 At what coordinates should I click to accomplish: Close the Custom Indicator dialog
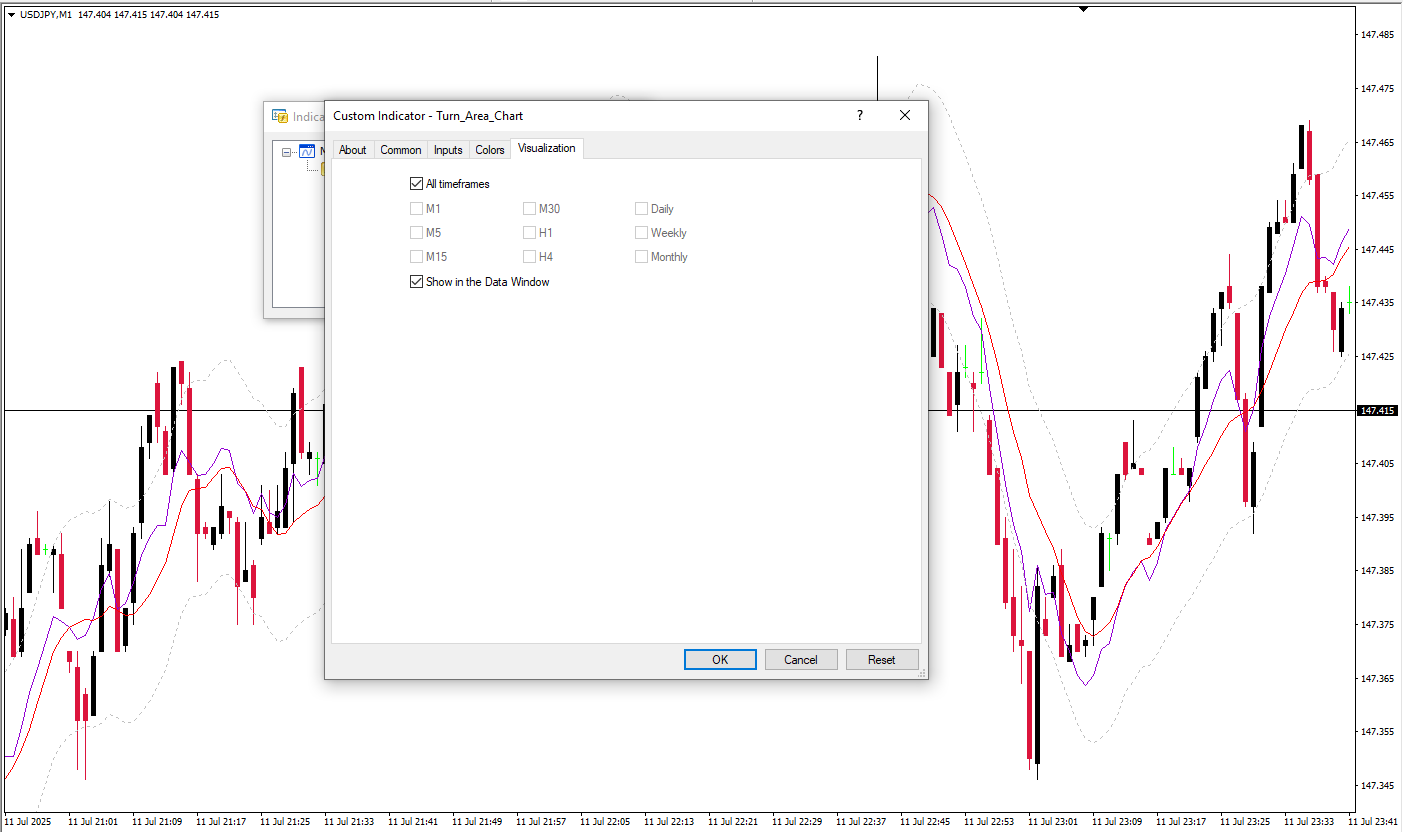tap(905, 116)
